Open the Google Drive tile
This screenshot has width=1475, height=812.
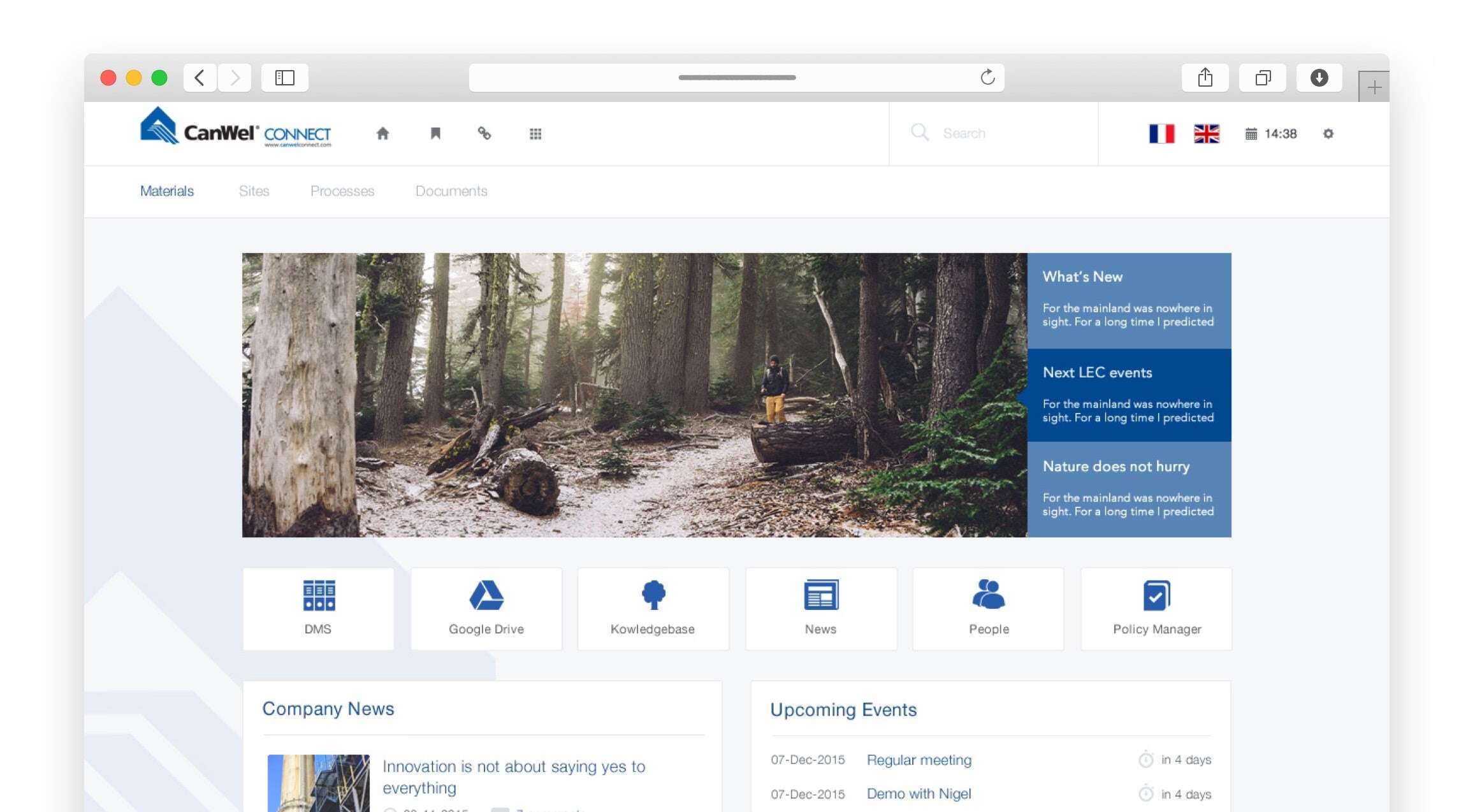pyautogui.click(x=486, y=609)
